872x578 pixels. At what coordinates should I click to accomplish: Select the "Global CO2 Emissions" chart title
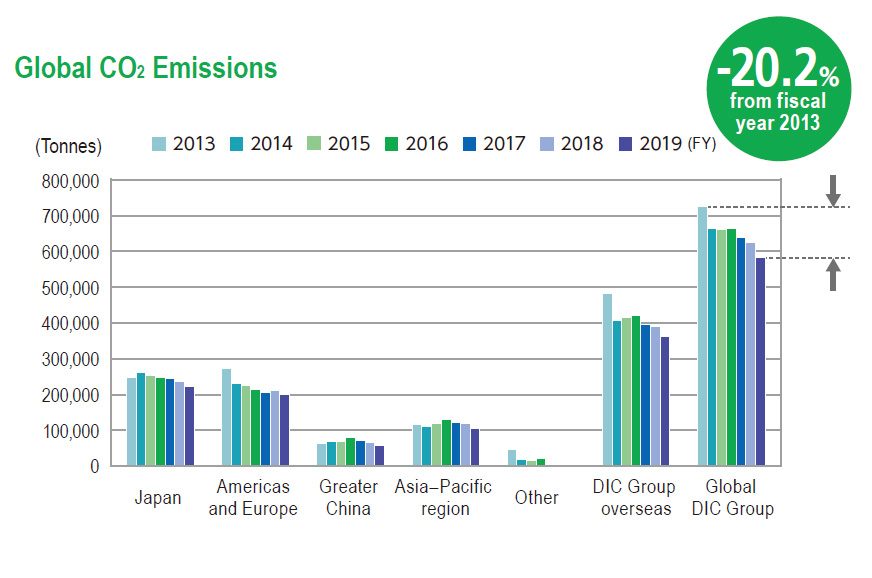click(146, 68)
